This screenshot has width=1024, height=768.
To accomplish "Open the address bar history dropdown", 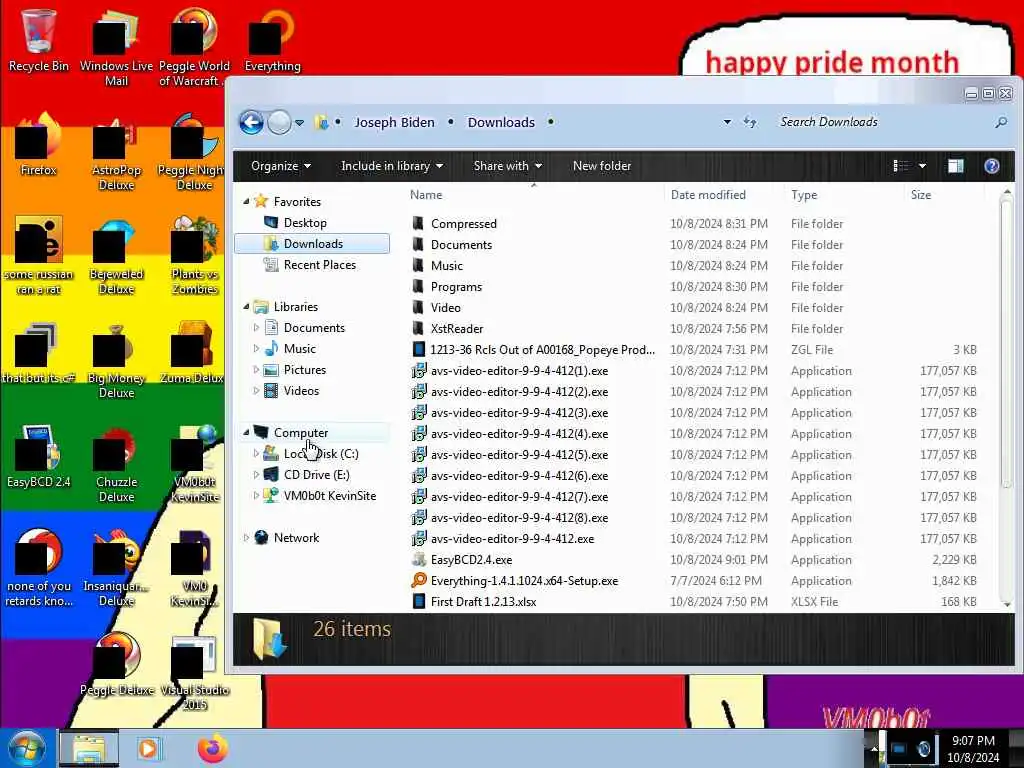I will coord(727,122).
